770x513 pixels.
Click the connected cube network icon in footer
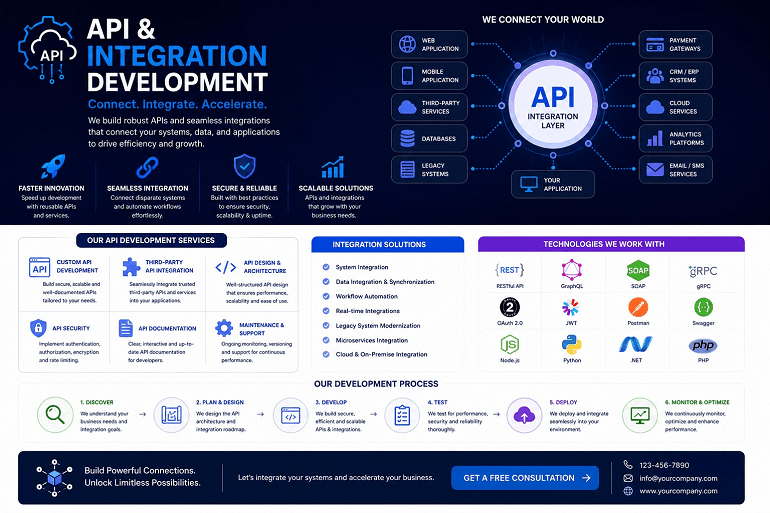55,478
